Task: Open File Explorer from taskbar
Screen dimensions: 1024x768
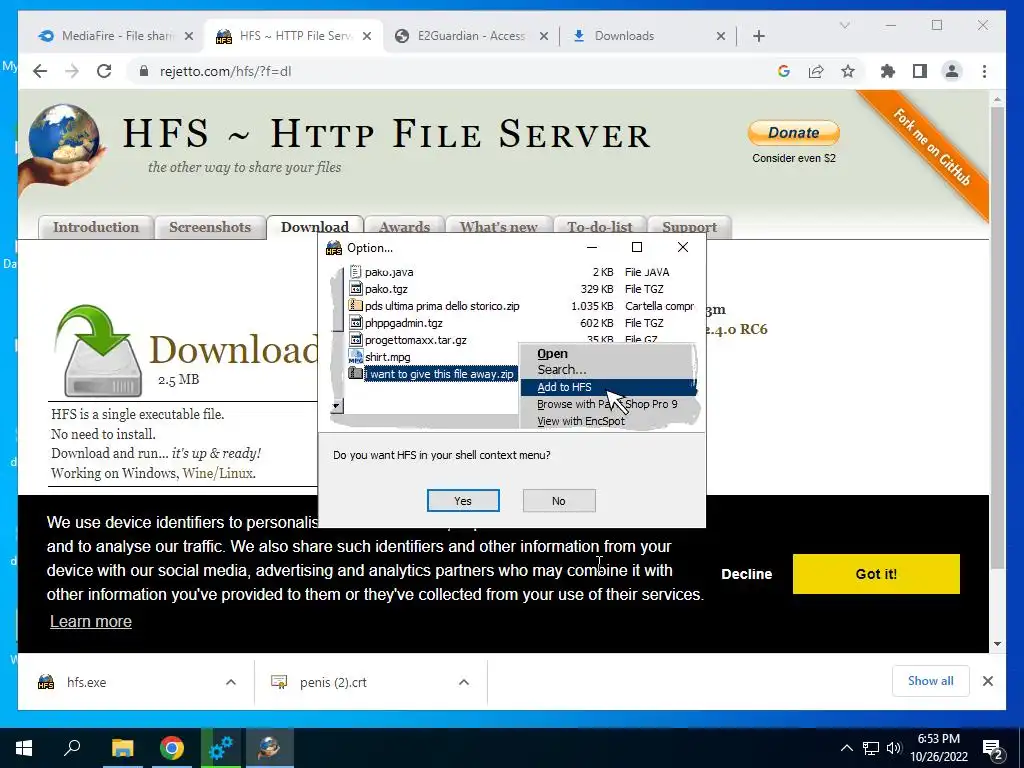Action: (x=122, y=748)
